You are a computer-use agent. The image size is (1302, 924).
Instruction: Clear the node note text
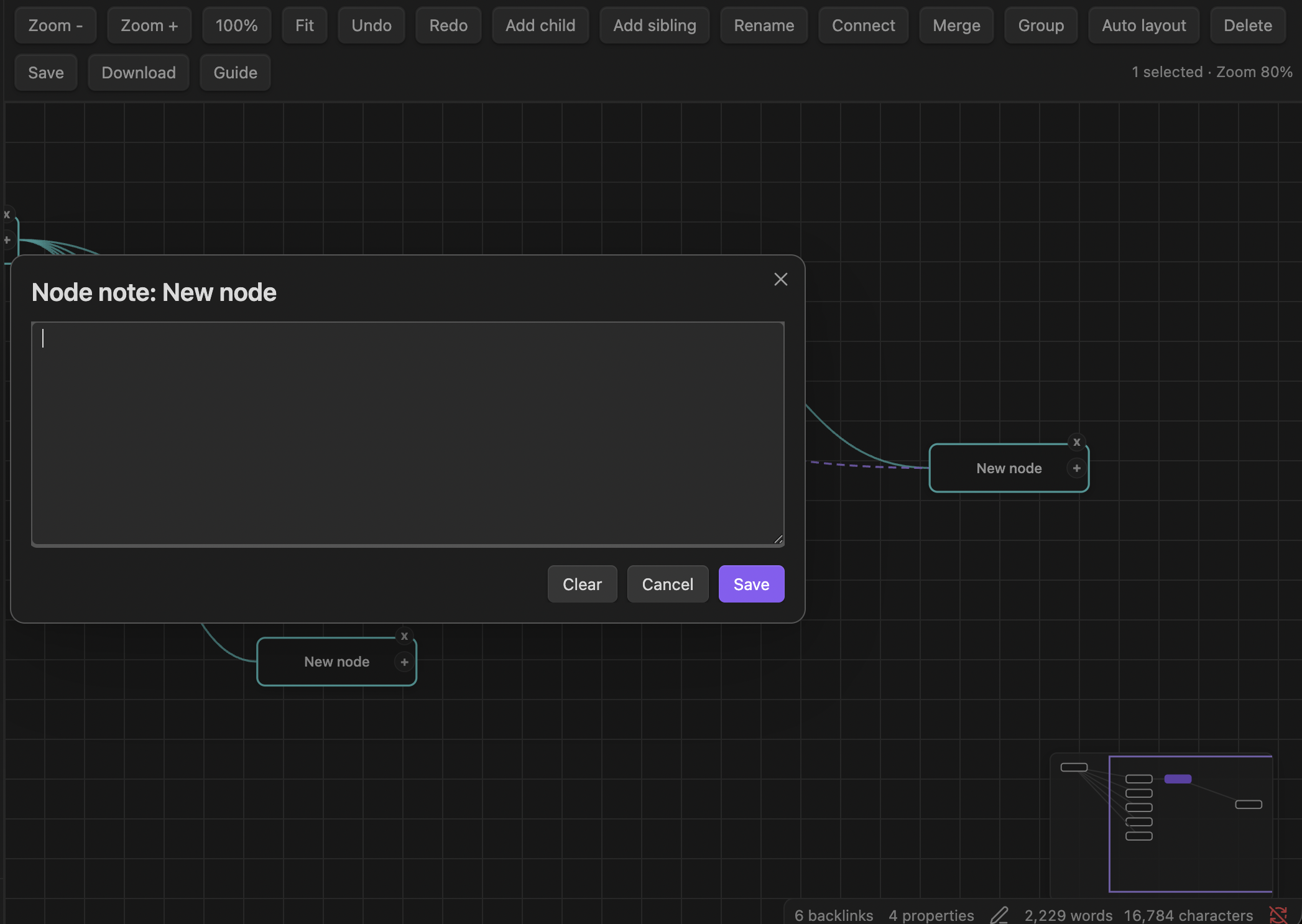583,584
